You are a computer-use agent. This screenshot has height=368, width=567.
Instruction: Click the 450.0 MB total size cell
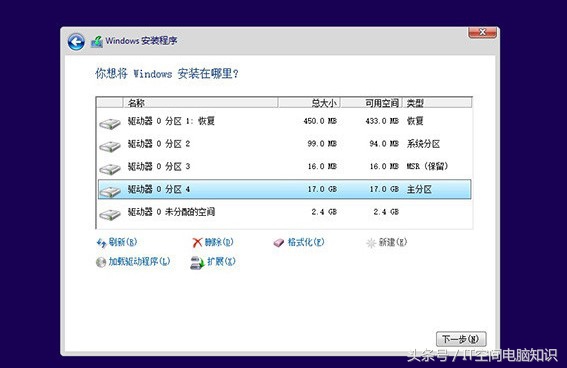pyautogui.click(x=320, y=121)
